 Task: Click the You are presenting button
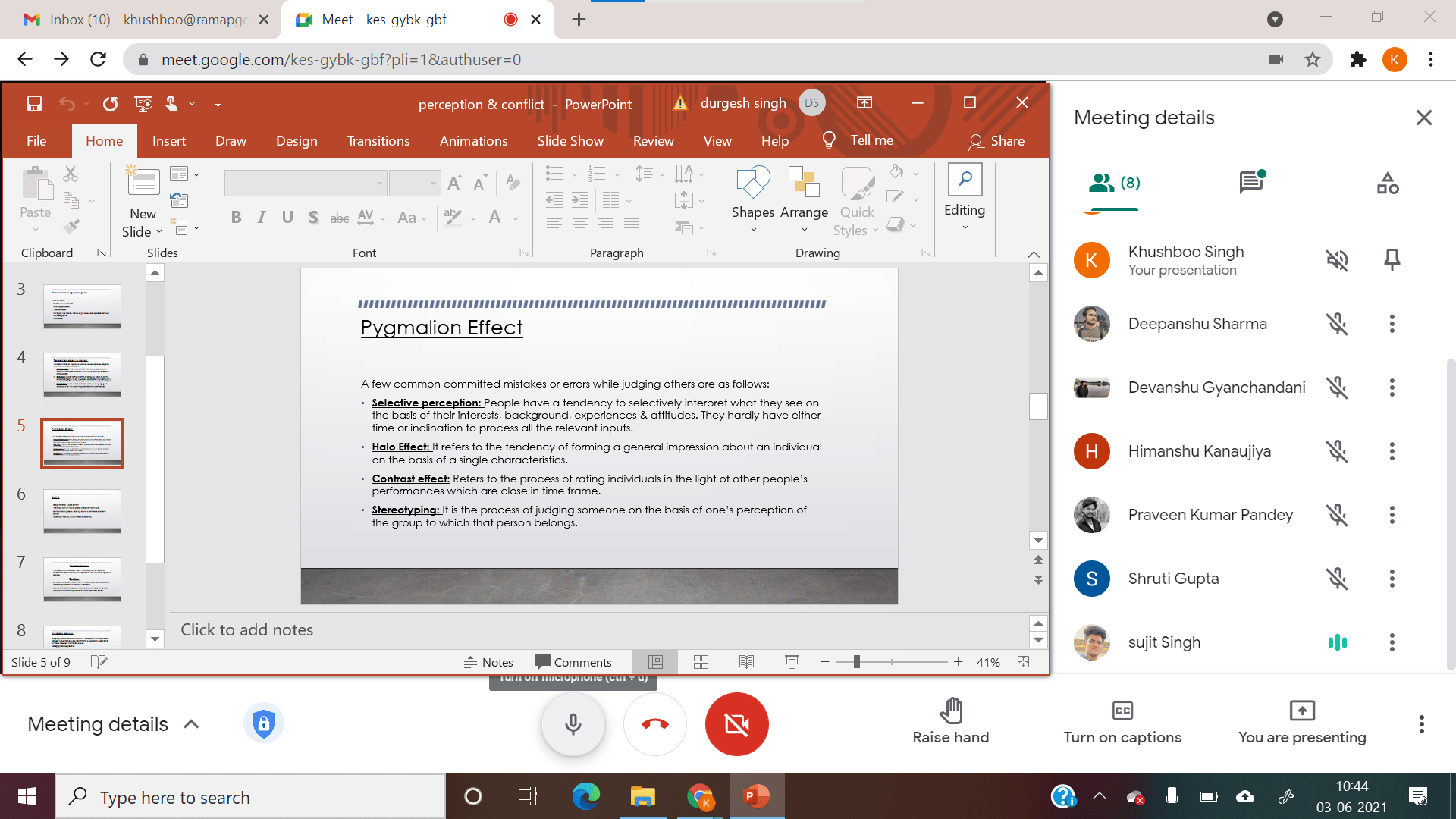coord(1301,722)
